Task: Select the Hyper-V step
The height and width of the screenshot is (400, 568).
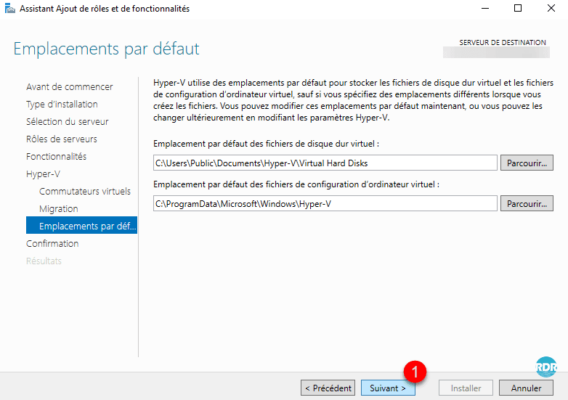Action: tap(43, 174)
